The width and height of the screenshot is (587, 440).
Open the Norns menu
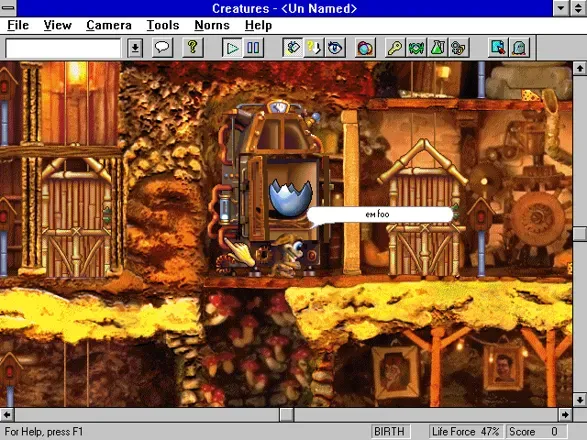[x=212, y=25]
